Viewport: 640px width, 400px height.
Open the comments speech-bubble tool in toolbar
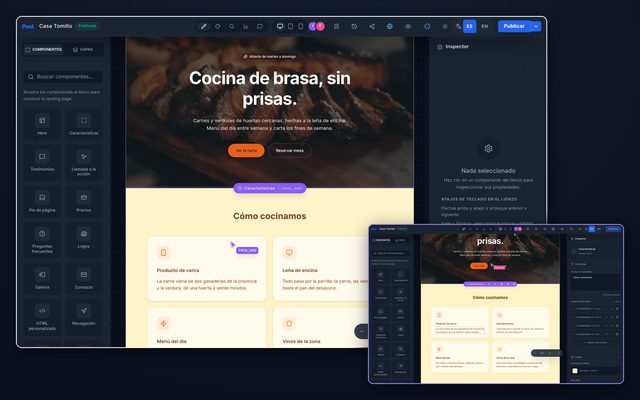(x=260, y=27)
